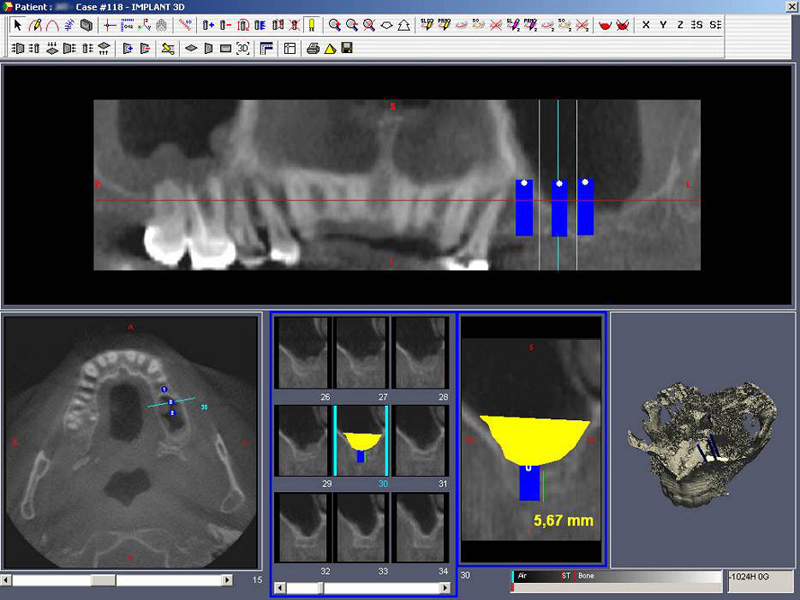The width and height of the screenshot is (800, 600).
Task: Click the zoom in magnifier icon
Action: [x=335, y=24]
